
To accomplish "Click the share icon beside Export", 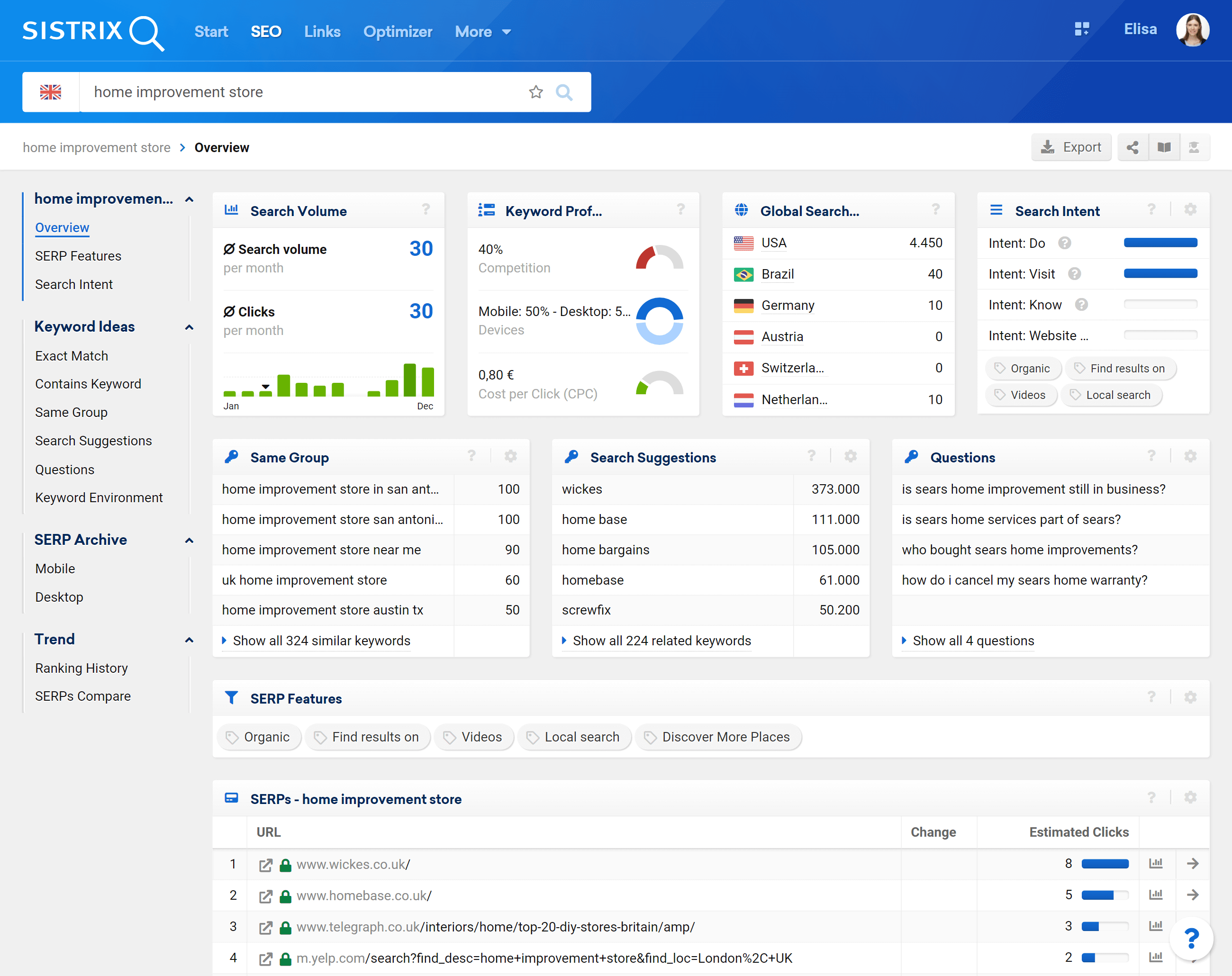I will click(x=1132, y=147).
